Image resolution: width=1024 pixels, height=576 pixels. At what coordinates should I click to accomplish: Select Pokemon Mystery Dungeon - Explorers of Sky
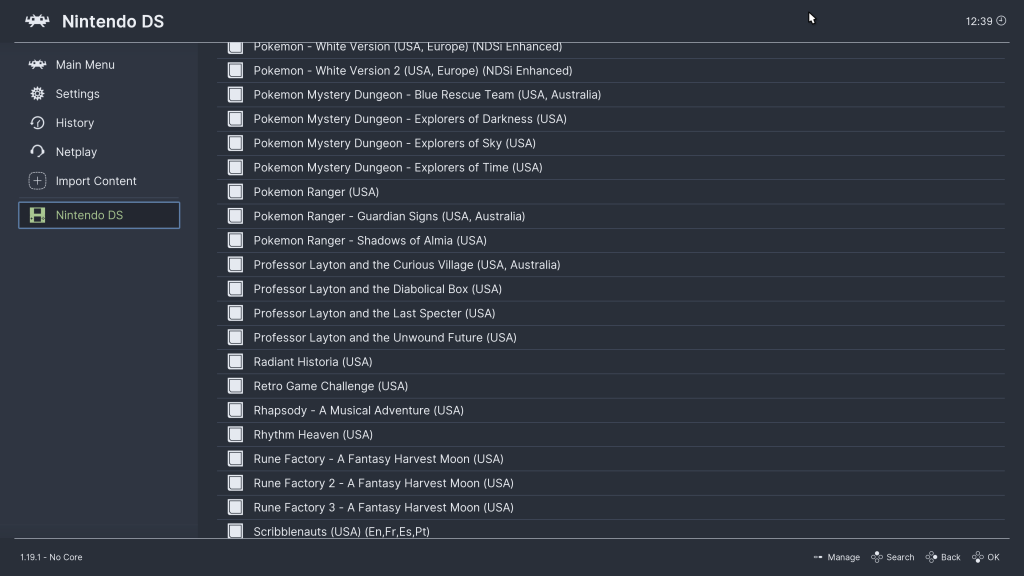[394, 143]
